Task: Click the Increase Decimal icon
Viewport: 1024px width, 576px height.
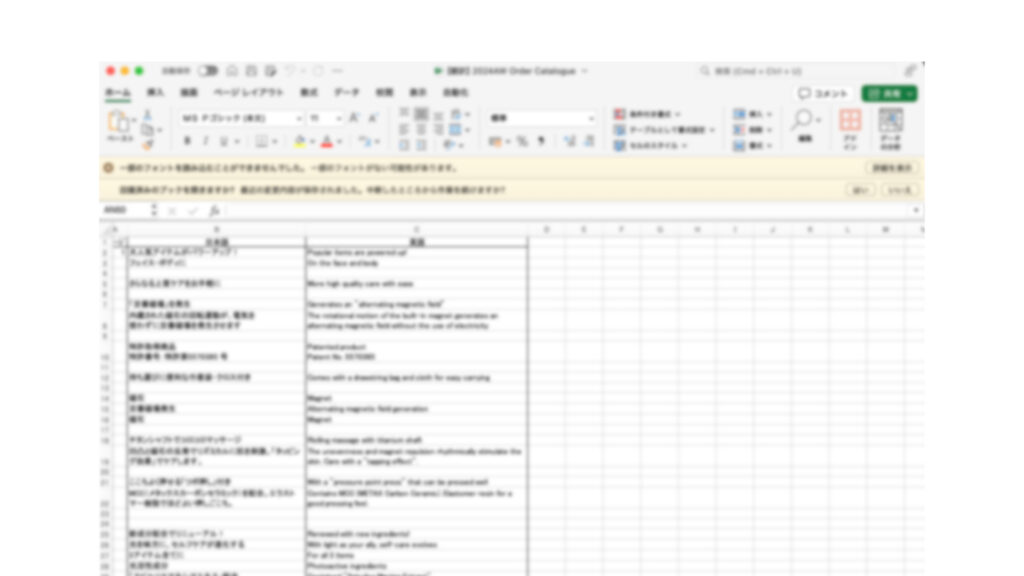Action: (x=569, y=141)
